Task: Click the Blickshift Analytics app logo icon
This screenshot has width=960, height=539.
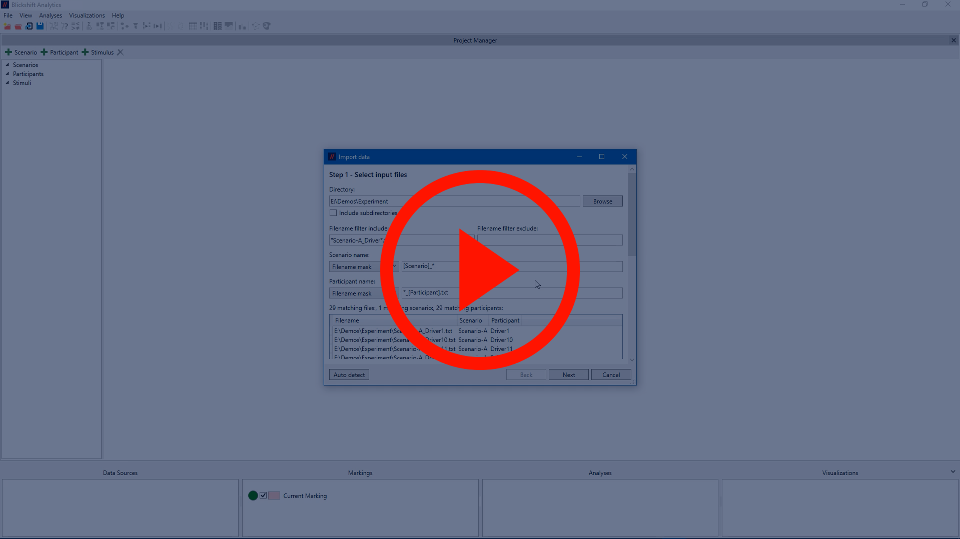Action: (x=5, y=5)
